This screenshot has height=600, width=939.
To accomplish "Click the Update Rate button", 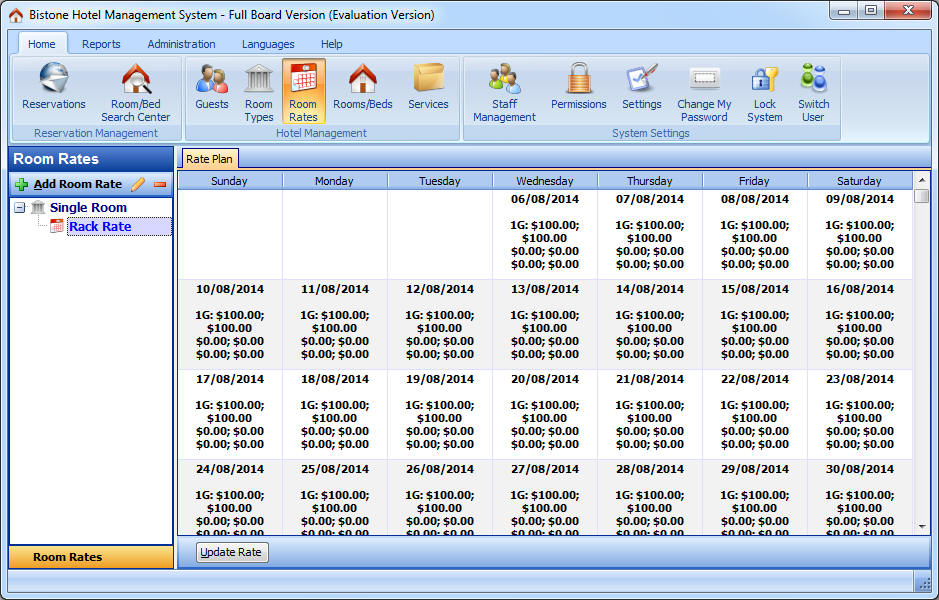I will coord(232,552).
